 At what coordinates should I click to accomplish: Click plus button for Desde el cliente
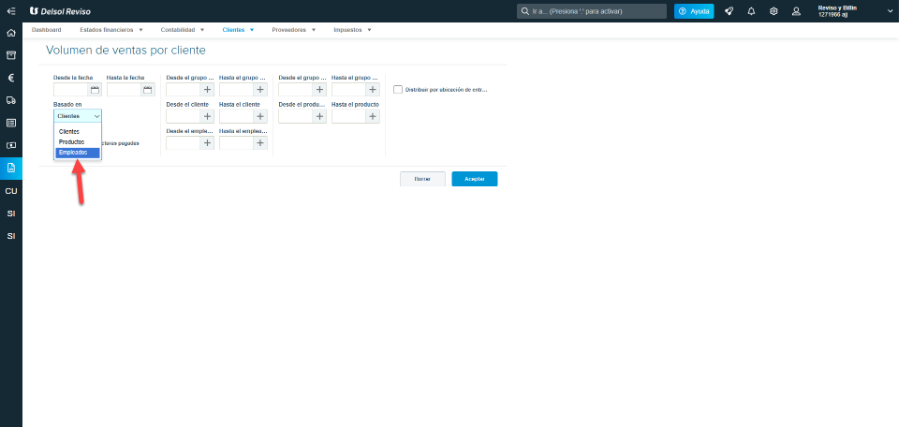tap(207, 117)
